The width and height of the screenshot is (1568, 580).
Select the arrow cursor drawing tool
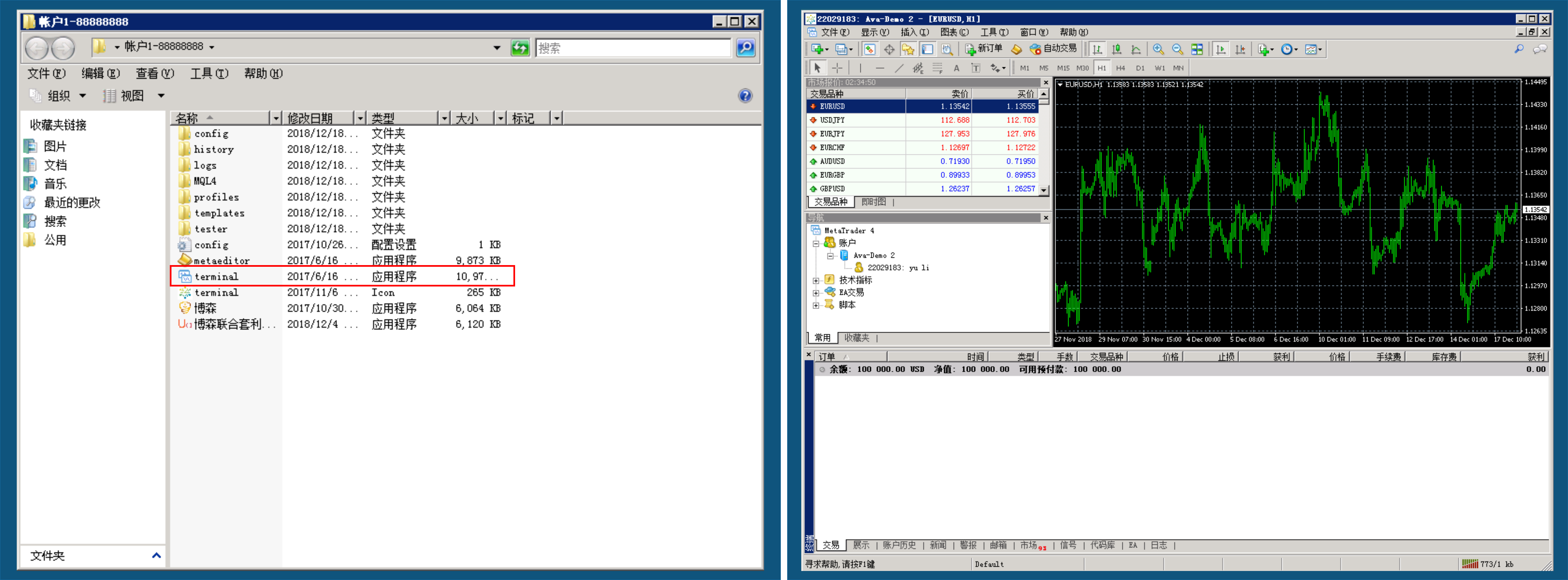coord(818,68)
